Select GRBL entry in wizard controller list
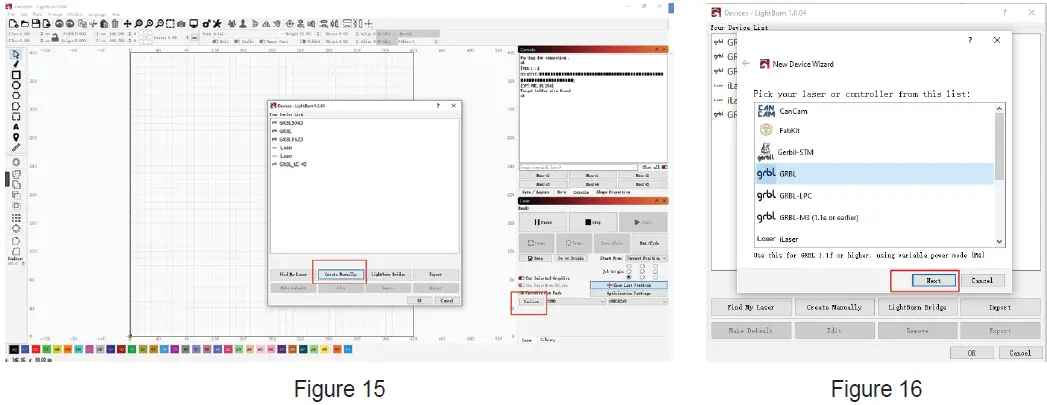This screenshot has width=1047, height=405. 875,173
